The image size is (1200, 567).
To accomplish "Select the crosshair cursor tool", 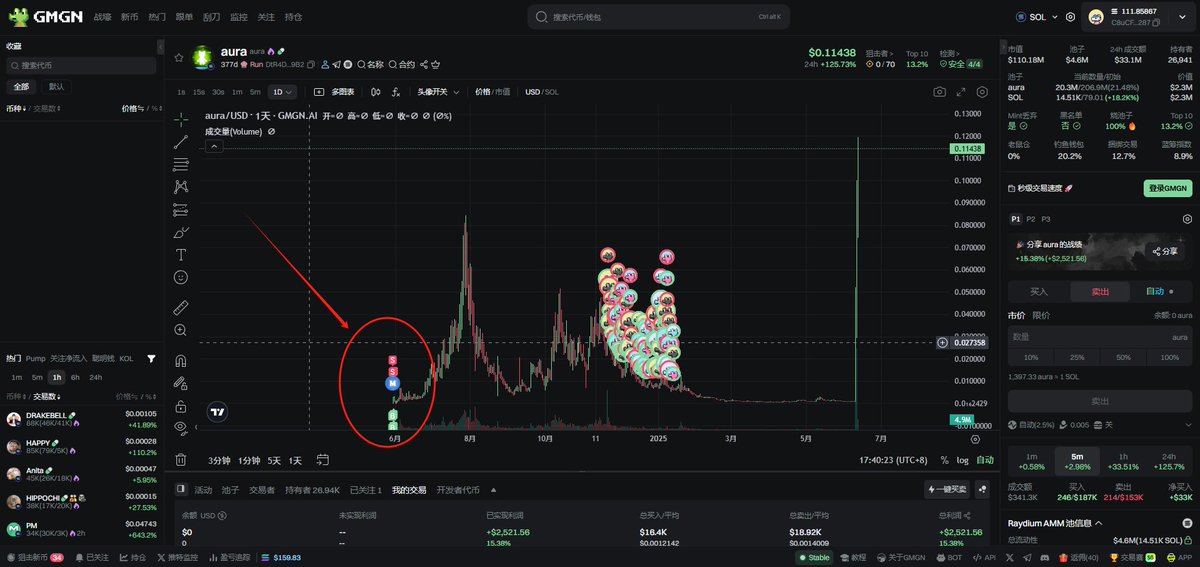I will [181, 118].
